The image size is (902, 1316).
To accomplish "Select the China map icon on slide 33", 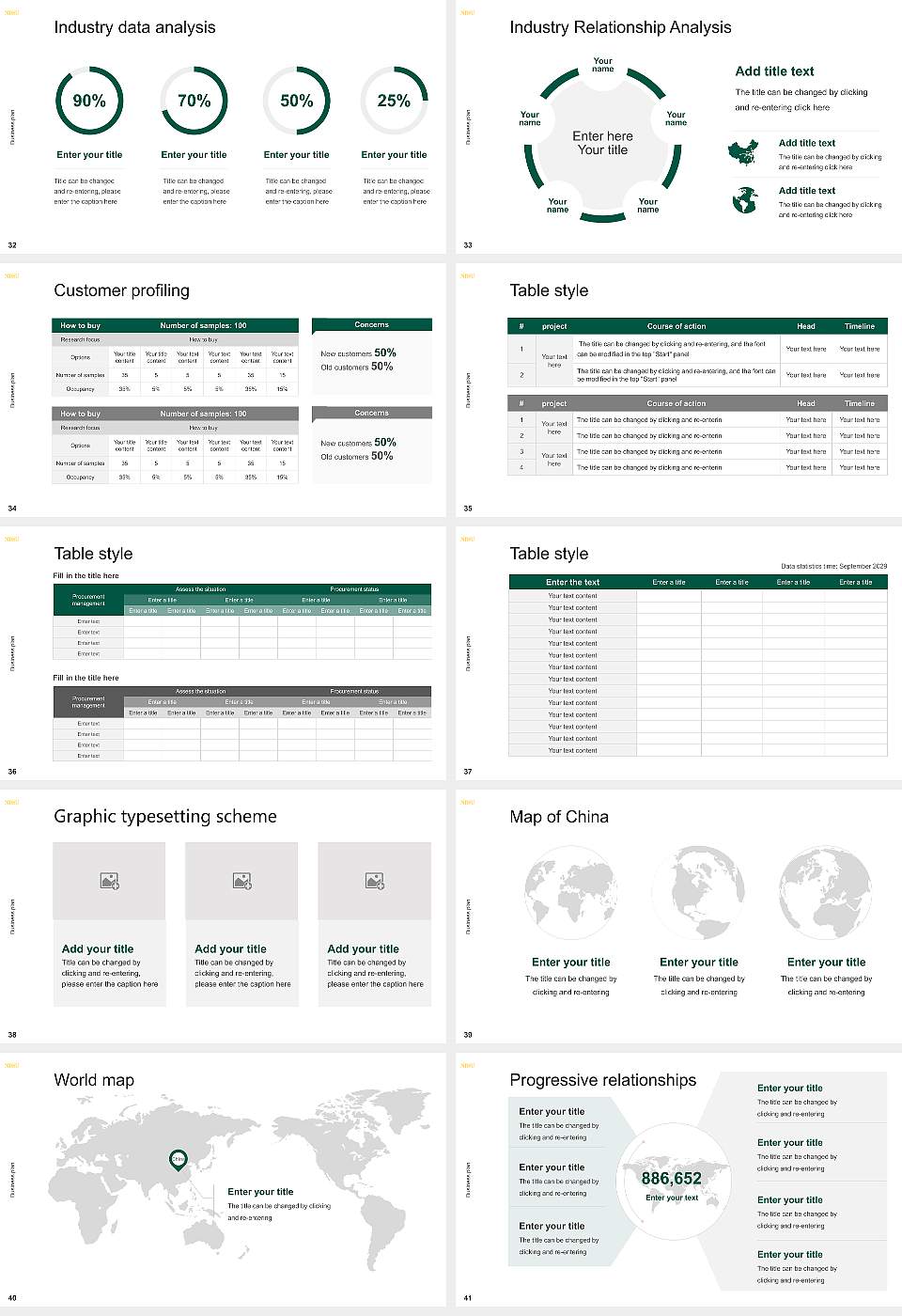I will (x=744, y=151).
